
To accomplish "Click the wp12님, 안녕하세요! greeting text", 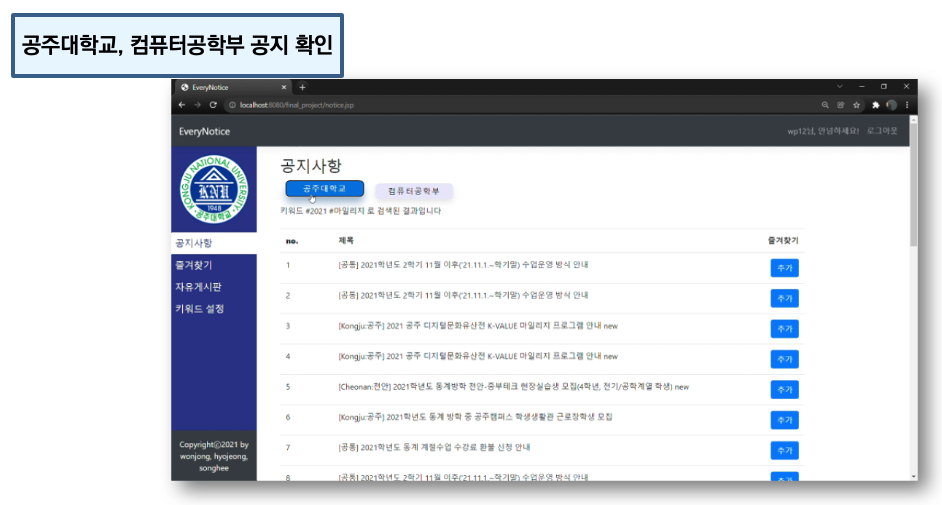I will (x=823, y=131).
